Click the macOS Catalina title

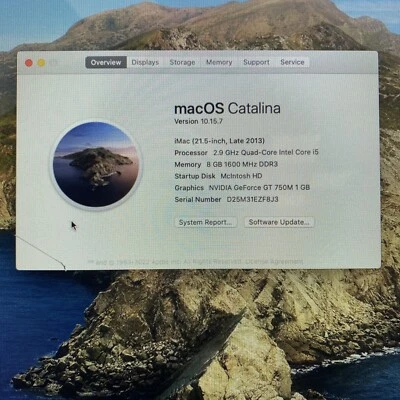(227, 109)
